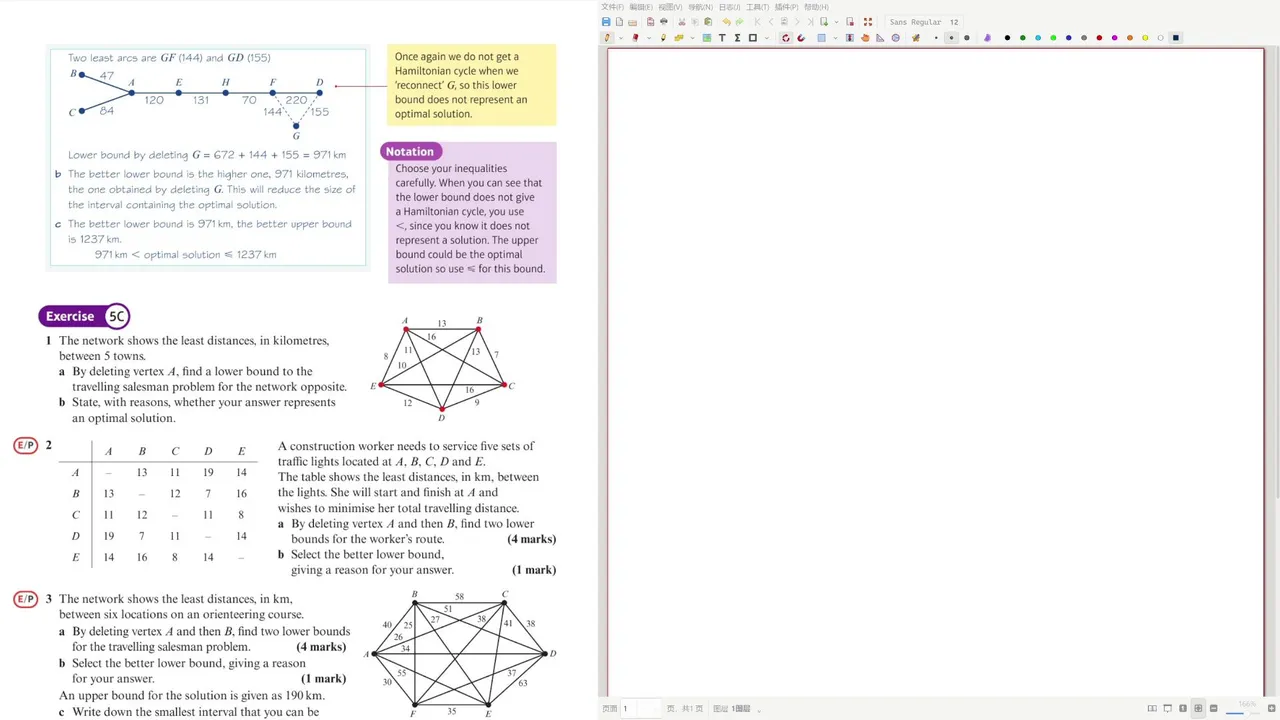Select the Select region rectangle tool
This screenshot has width=1280, height=720.
tap(821, 37)
